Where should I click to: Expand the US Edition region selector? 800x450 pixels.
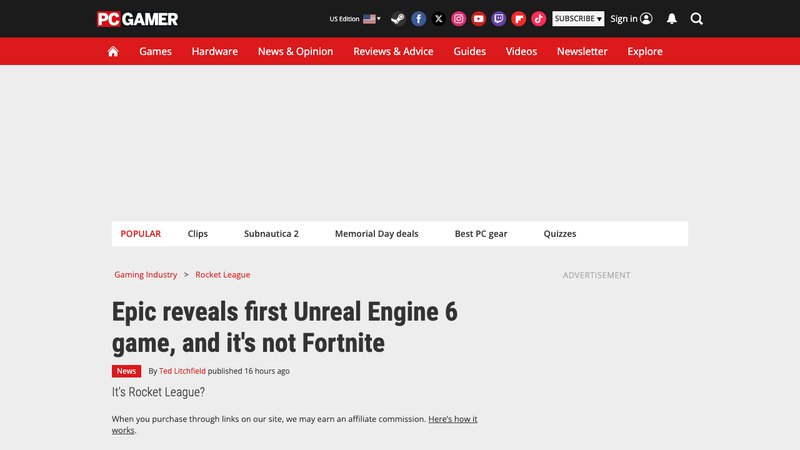click(355, 19)
